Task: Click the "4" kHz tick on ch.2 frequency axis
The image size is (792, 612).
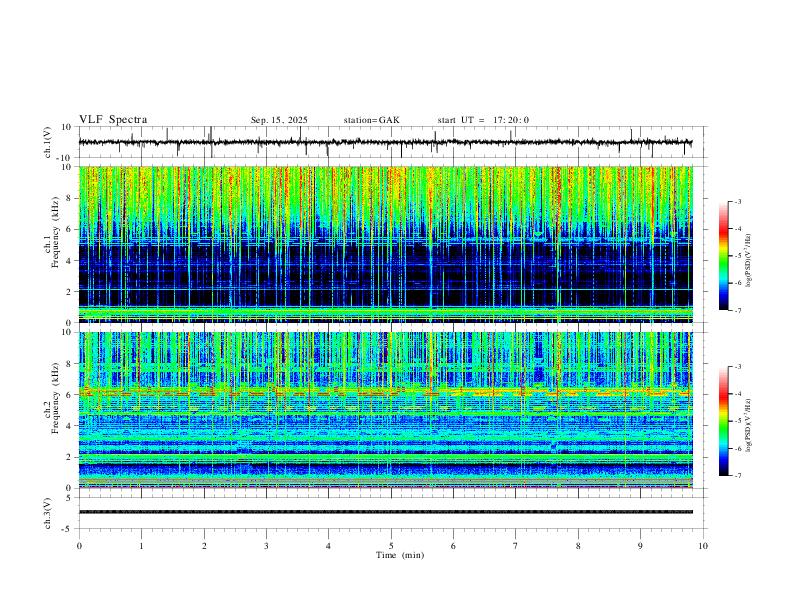Action: point(69,426)
